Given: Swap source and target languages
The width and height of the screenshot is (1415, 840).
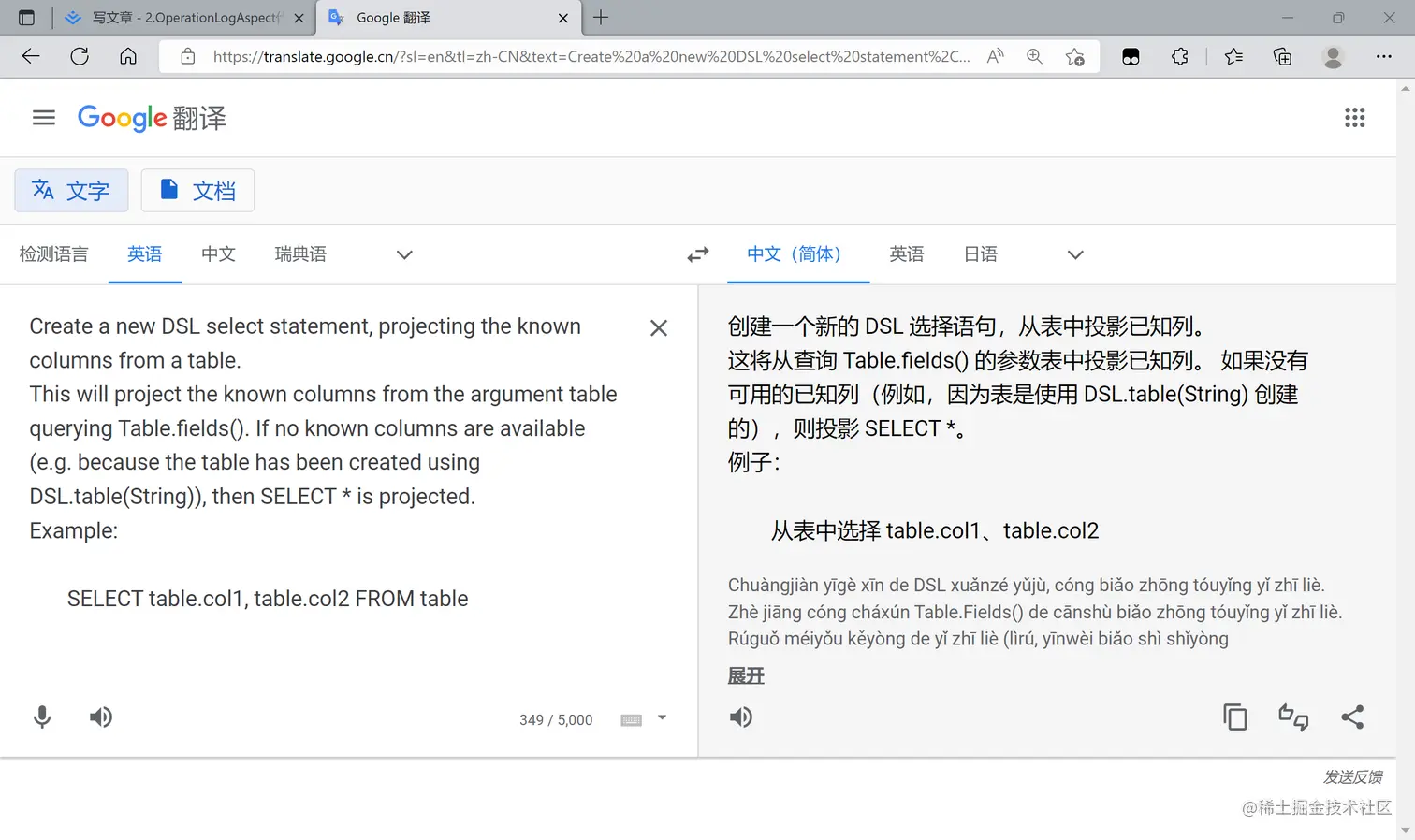Looking at the screenshot, I should click(x=698, y=254).
